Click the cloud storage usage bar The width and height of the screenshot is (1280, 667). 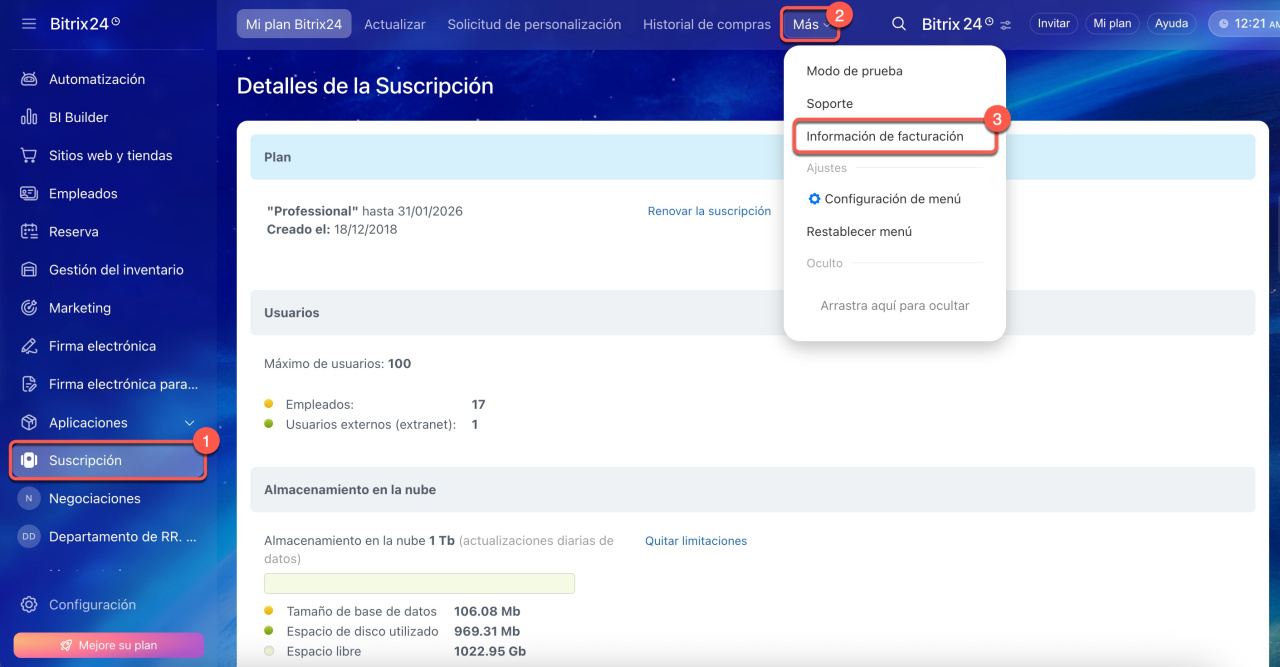point(419,583)
